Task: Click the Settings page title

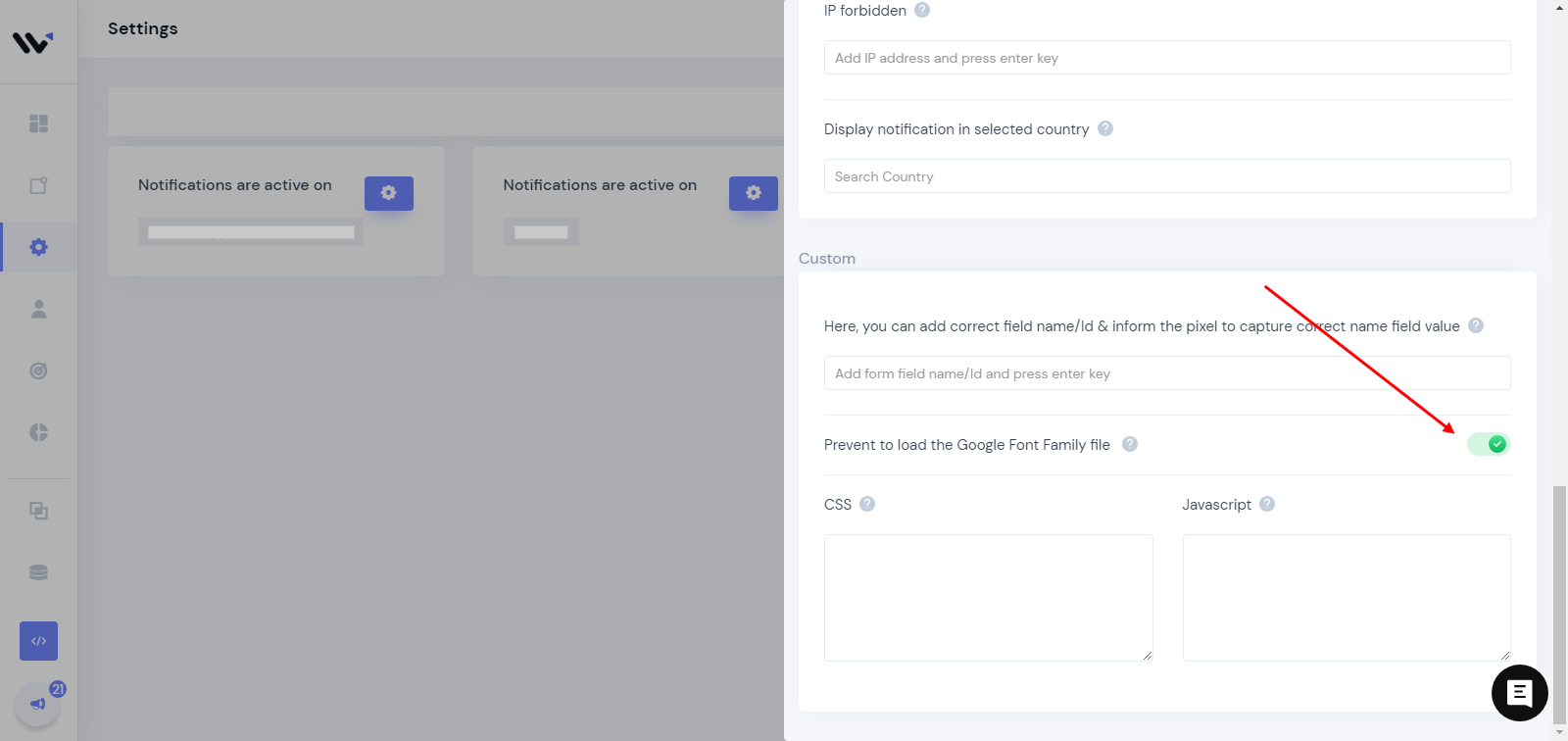Action: [143, 28]
